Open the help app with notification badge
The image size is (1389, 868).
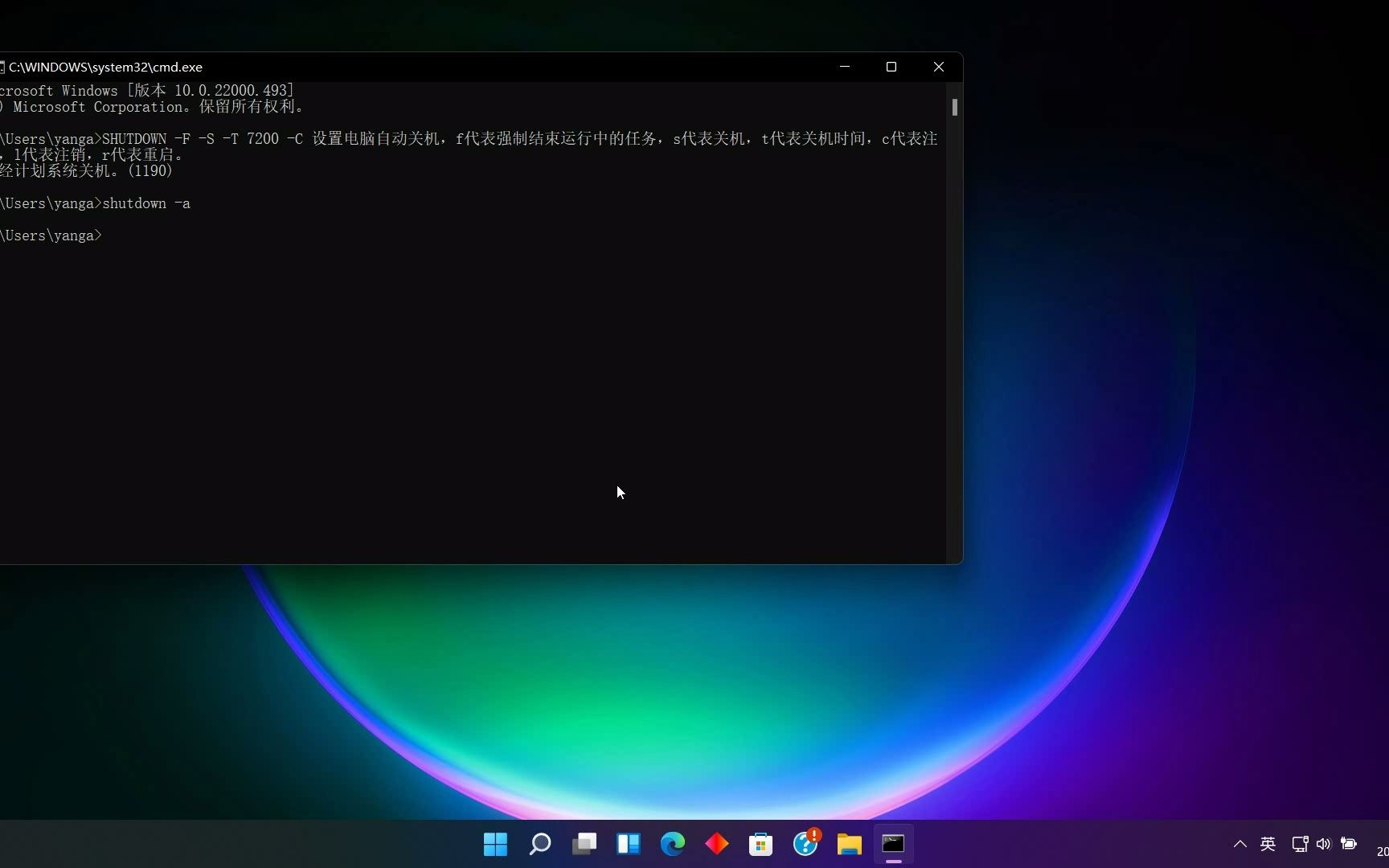805,844
